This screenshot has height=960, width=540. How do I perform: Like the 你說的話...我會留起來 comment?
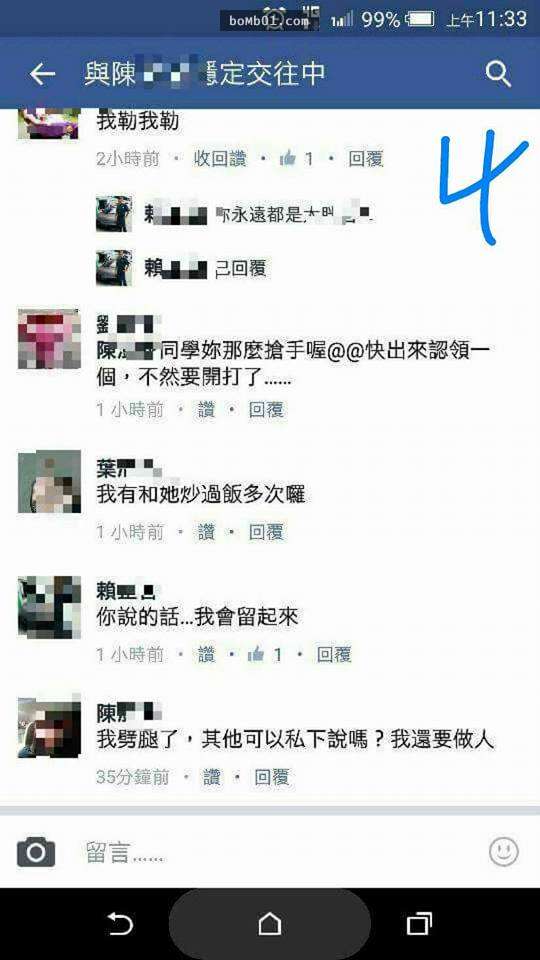pyautogui.click(x=206, y=655)
